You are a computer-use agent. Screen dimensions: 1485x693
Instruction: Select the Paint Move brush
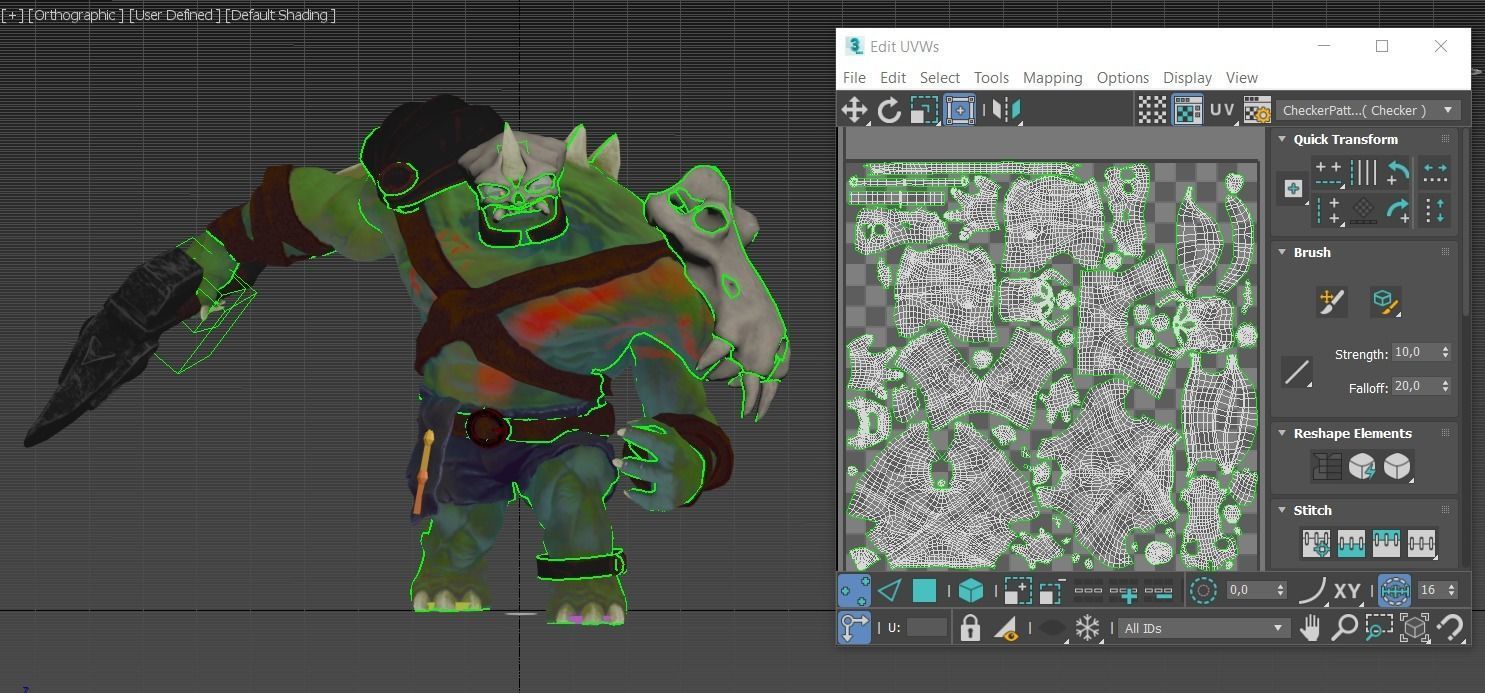pyautogui.click(x=1332, y=301)
